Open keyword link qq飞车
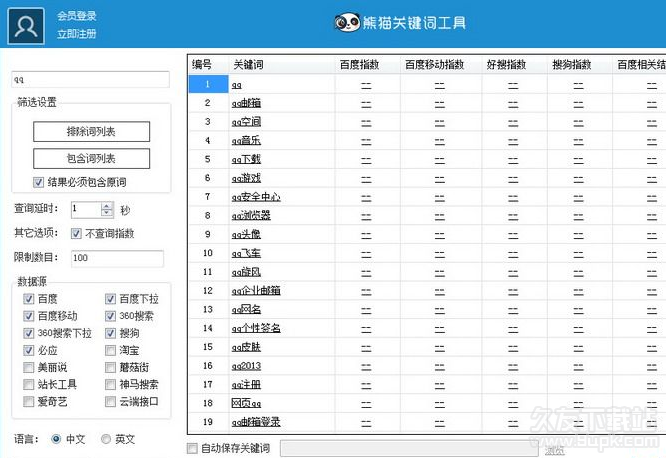 246,253
